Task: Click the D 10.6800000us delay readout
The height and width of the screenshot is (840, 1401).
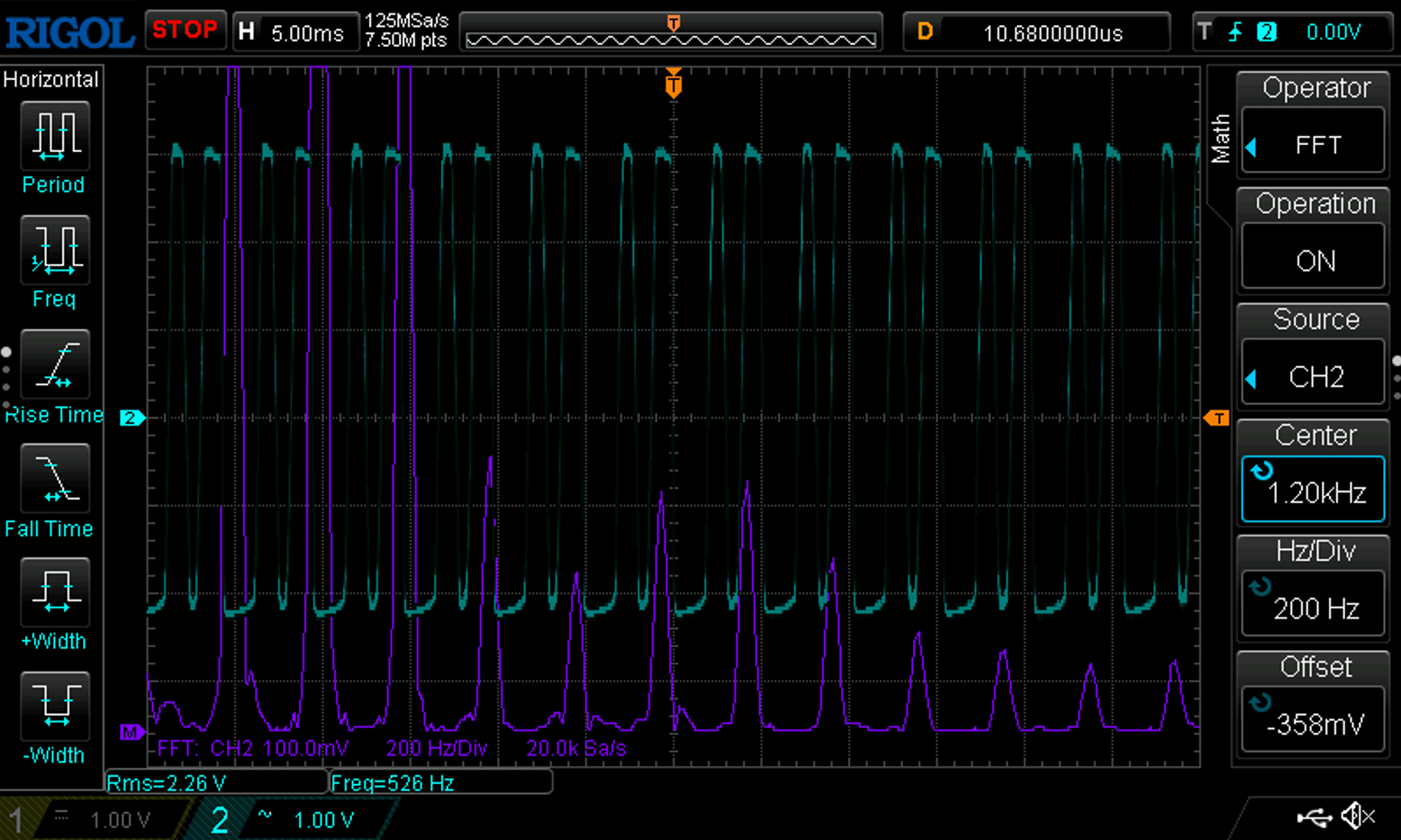Action: pos(1037,32)
